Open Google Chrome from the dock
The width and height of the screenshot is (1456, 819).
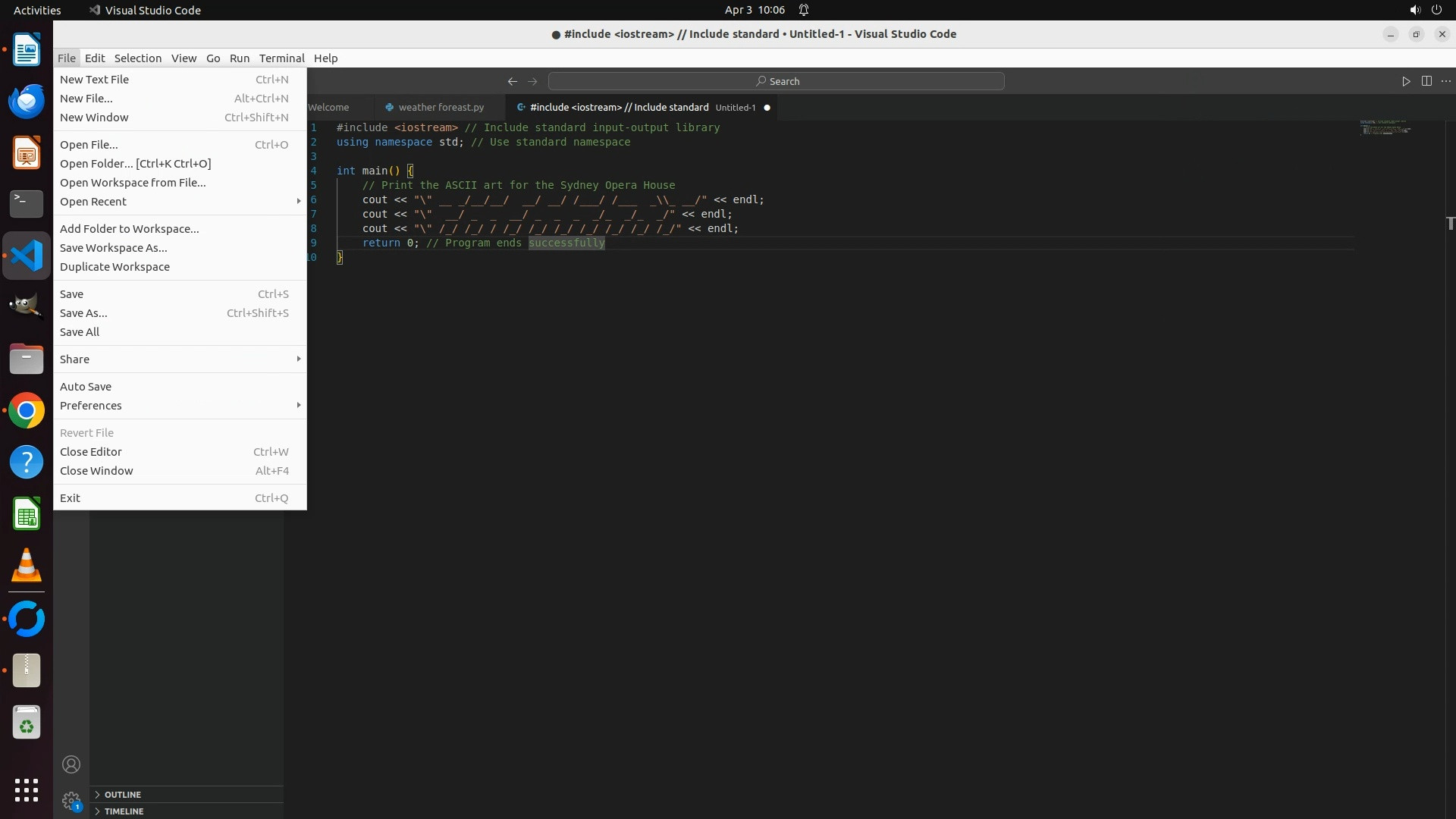27,411
